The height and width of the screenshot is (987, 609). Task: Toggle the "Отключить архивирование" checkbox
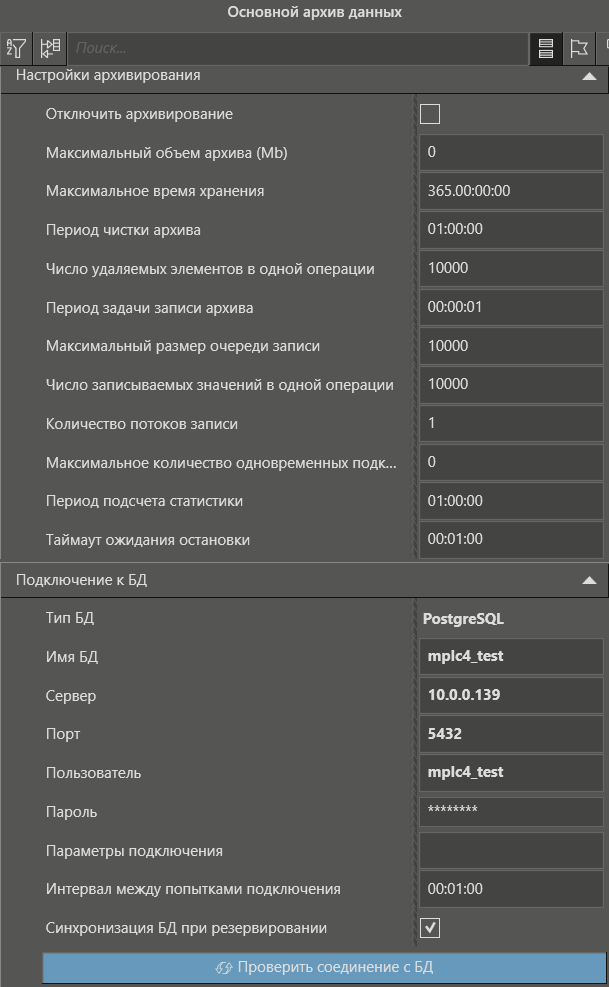[x=430, y=114]
